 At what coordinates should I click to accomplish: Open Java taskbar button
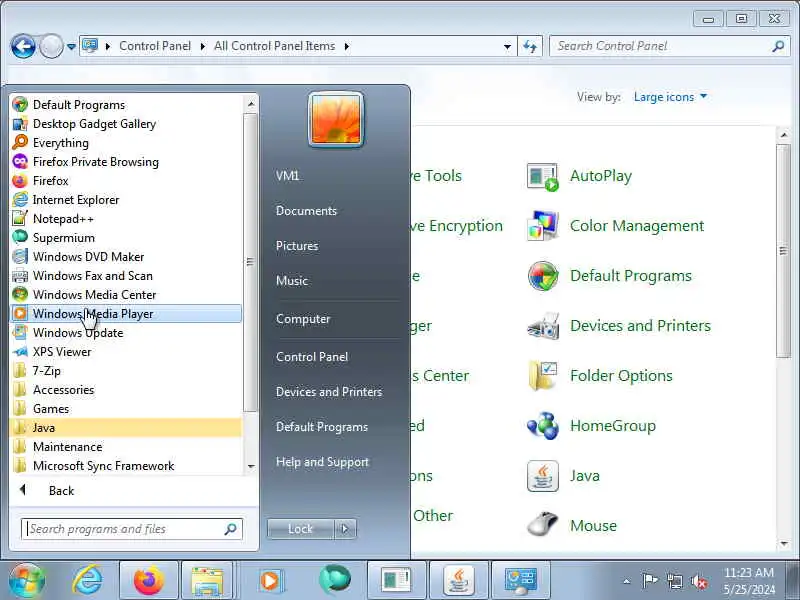point(459,580)
